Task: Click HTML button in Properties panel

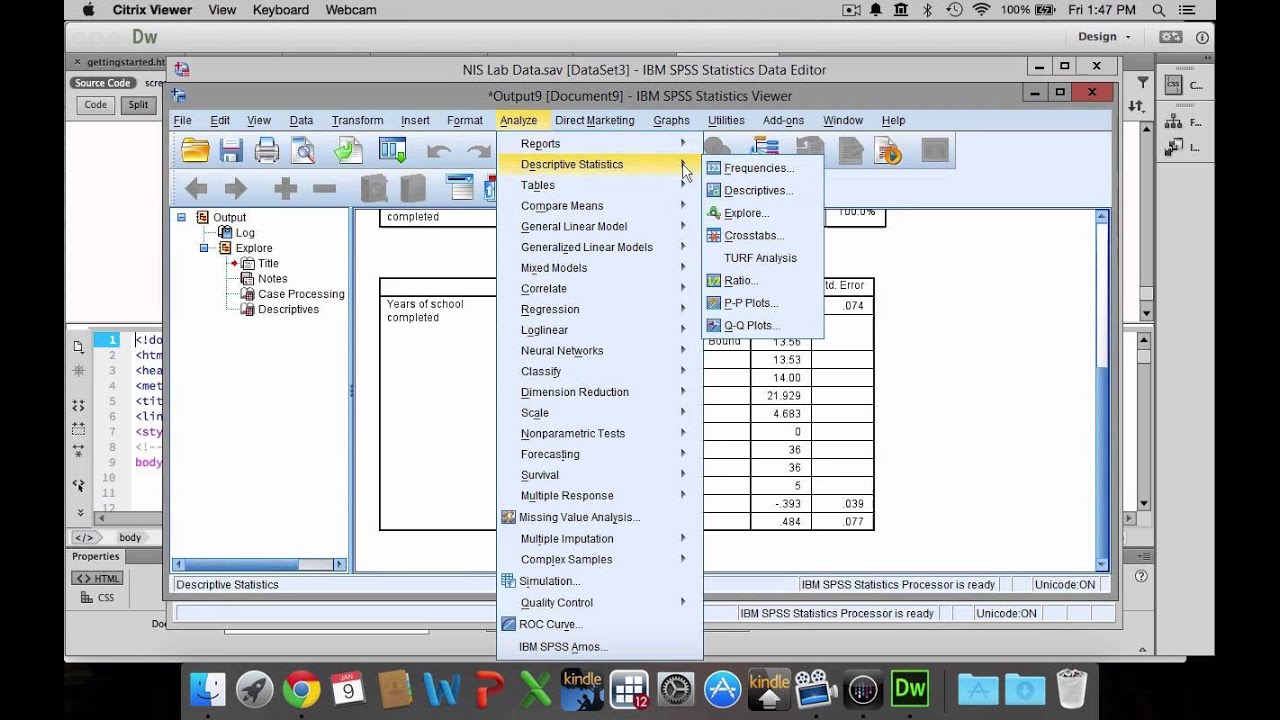Action: [x=97, y=578]
